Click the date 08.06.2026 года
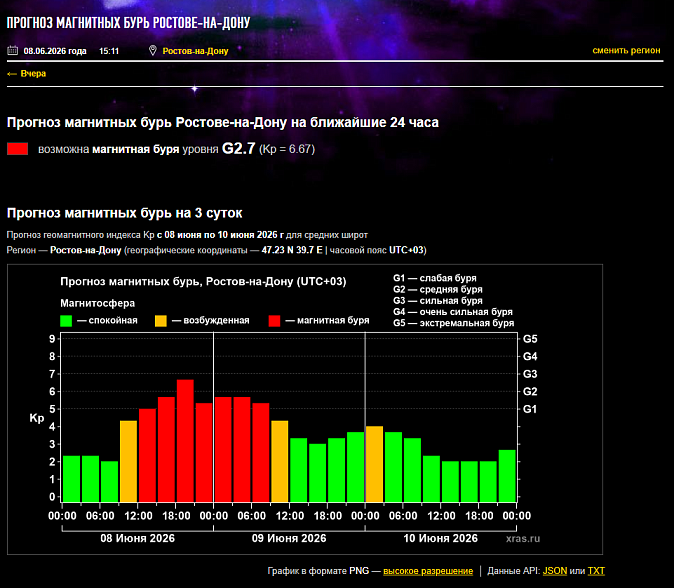 pos(55,51)
